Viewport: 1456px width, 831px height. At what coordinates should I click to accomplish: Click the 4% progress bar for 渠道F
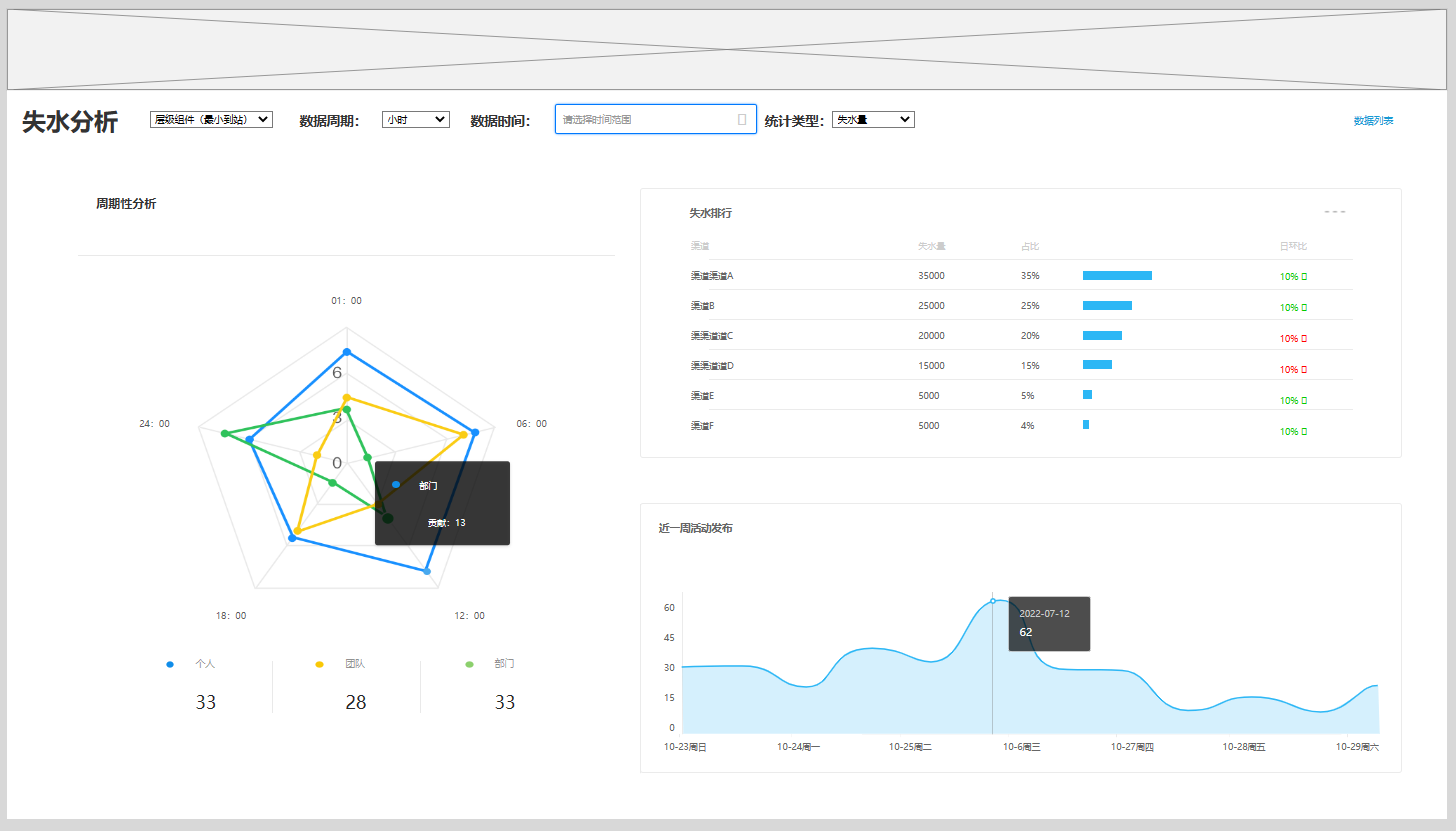click(1086, 425)
